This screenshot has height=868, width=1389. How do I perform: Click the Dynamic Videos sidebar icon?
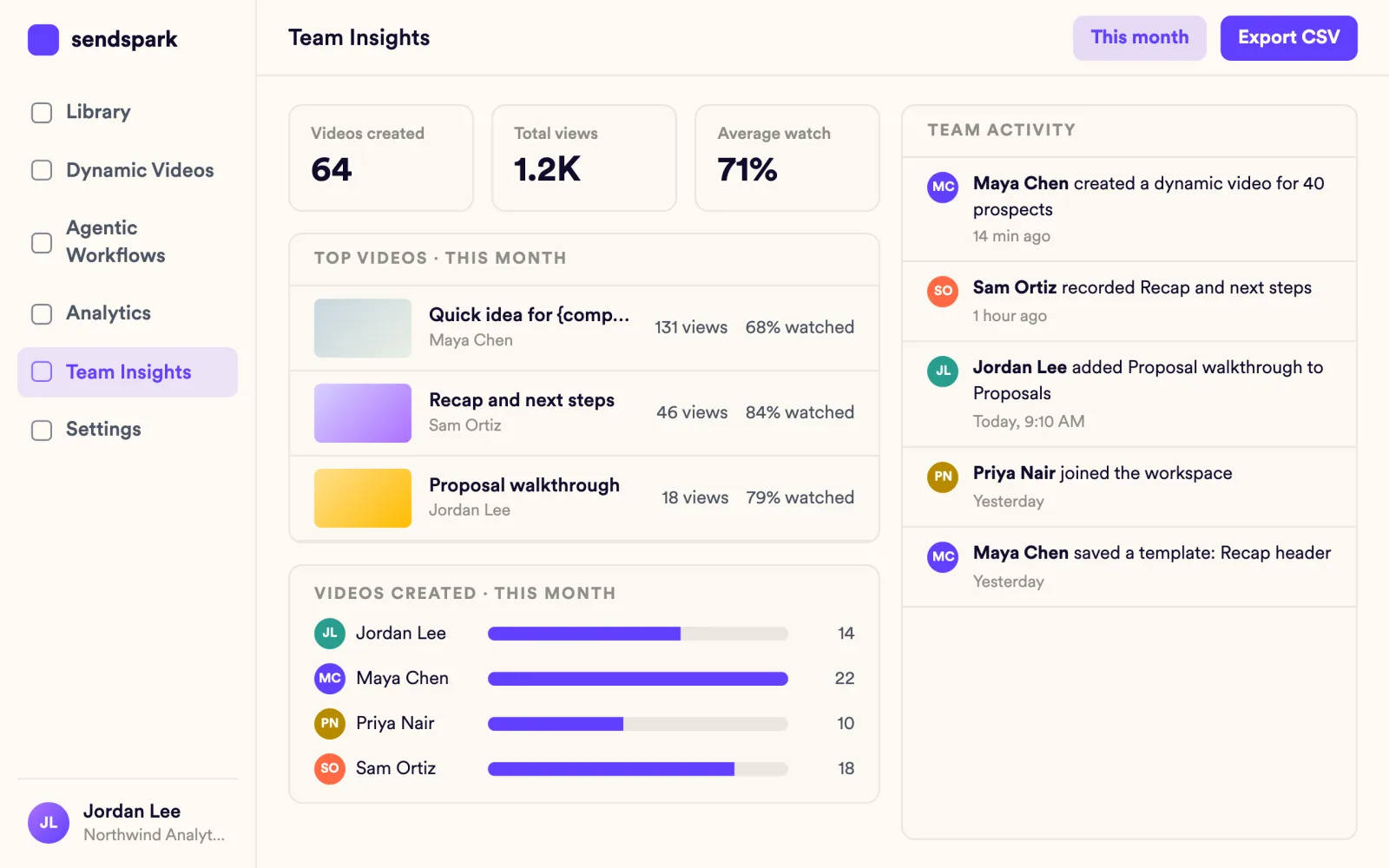tap(42, 170)
